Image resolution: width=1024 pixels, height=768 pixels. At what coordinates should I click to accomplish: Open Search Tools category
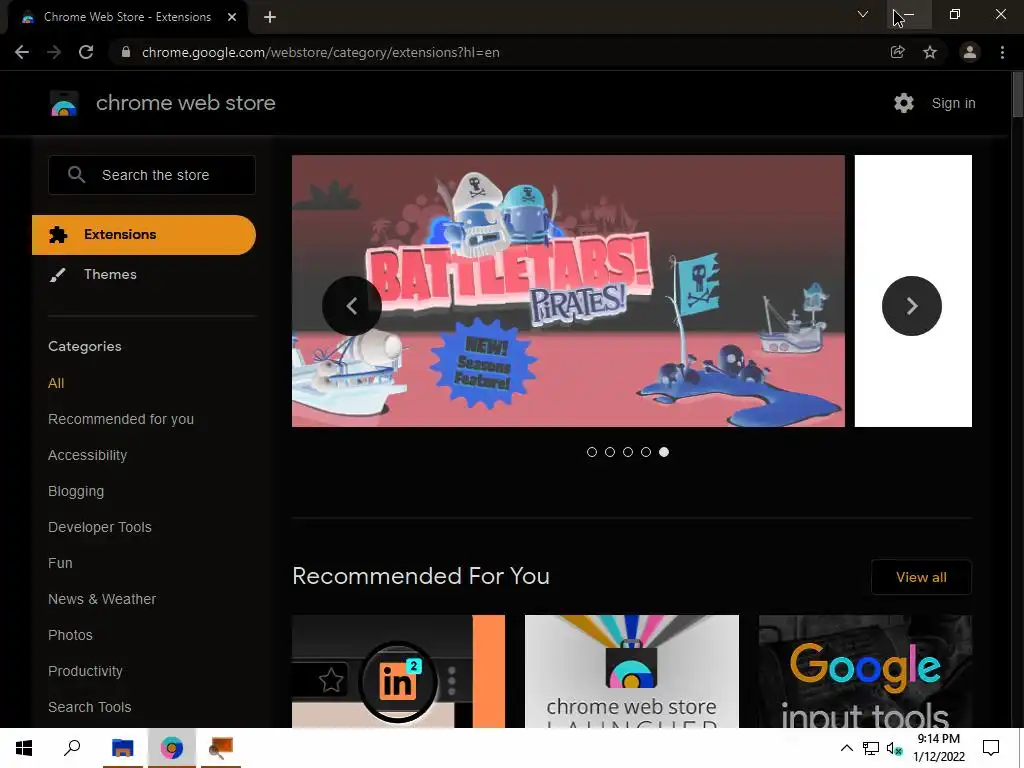click(89, 707)
